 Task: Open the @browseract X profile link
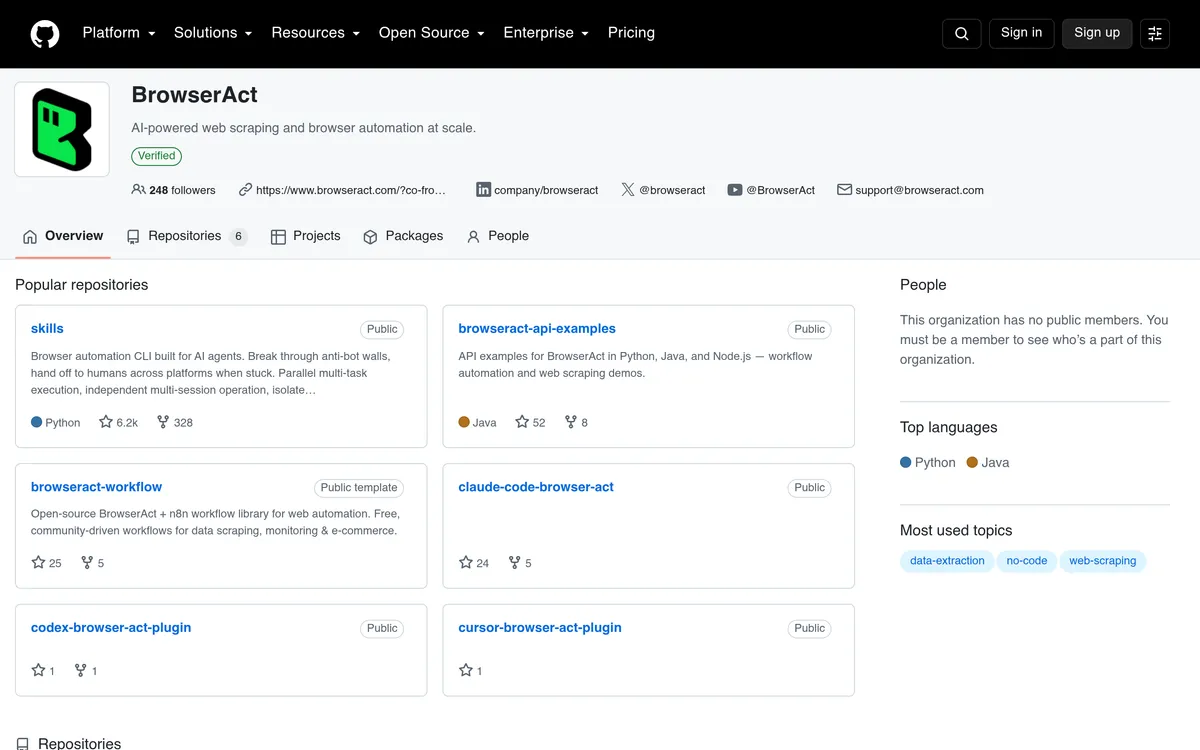click(x=672, y=190)
